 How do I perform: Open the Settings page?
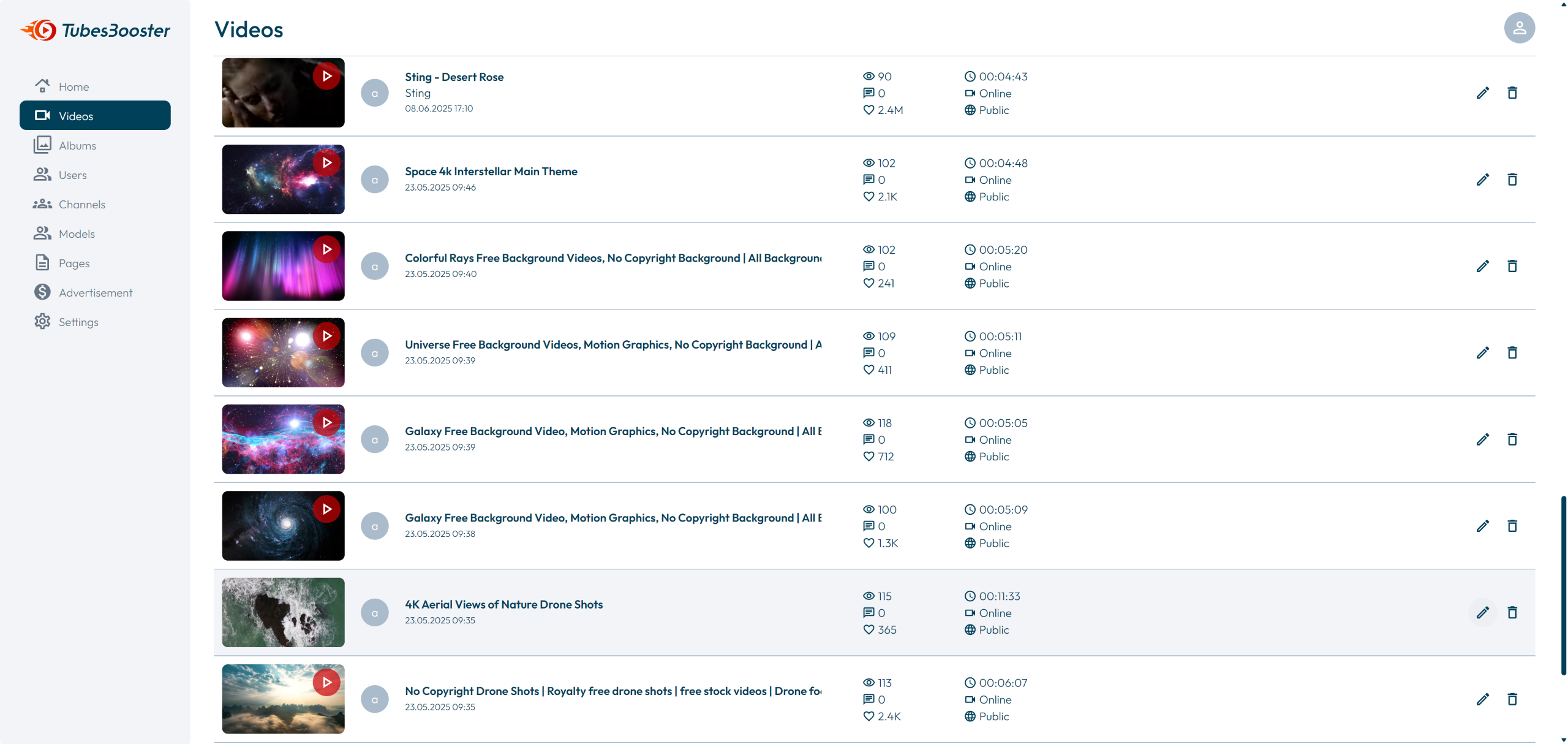click(78, 322)
